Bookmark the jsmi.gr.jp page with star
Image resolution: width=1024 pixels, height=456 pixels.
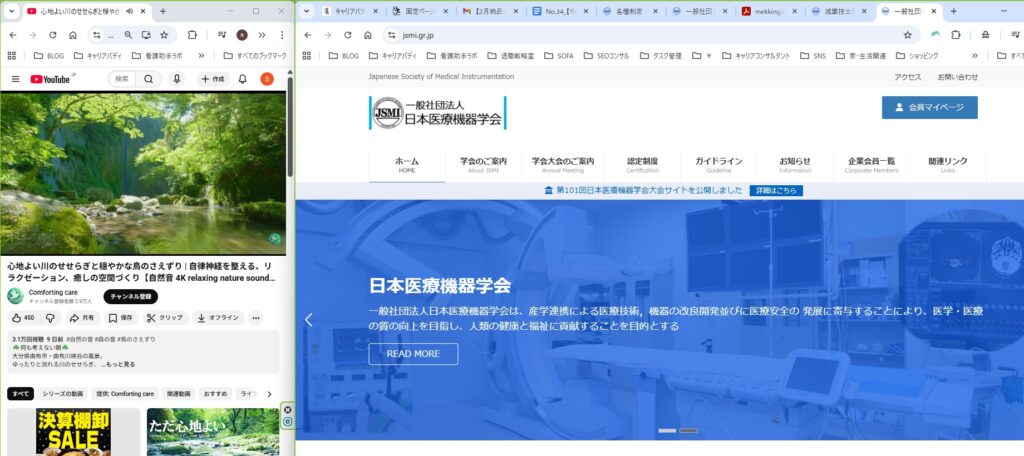907,35
